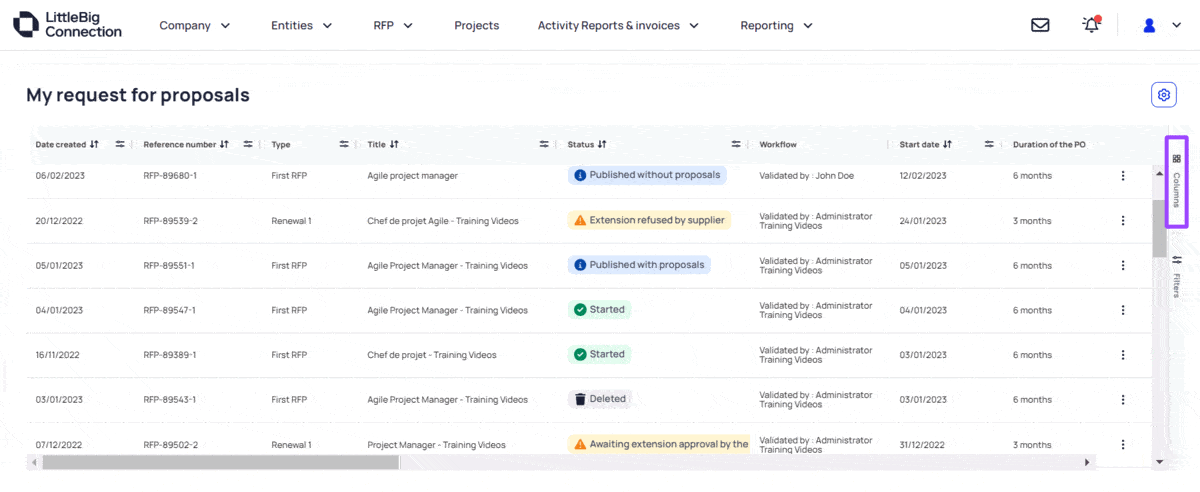Open row actions menu for RFP-89543-1

[1123, 400]
